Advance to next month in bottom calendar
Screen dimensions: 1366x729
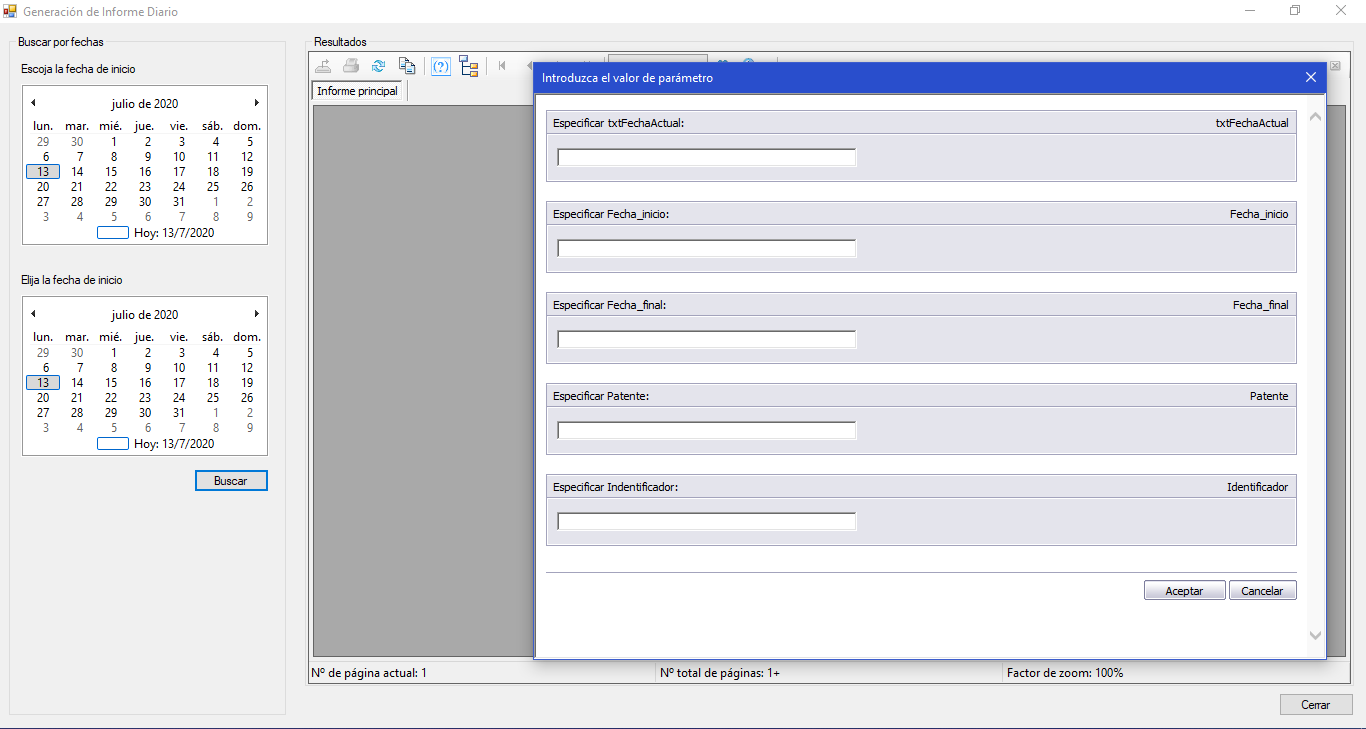point(257,313)
